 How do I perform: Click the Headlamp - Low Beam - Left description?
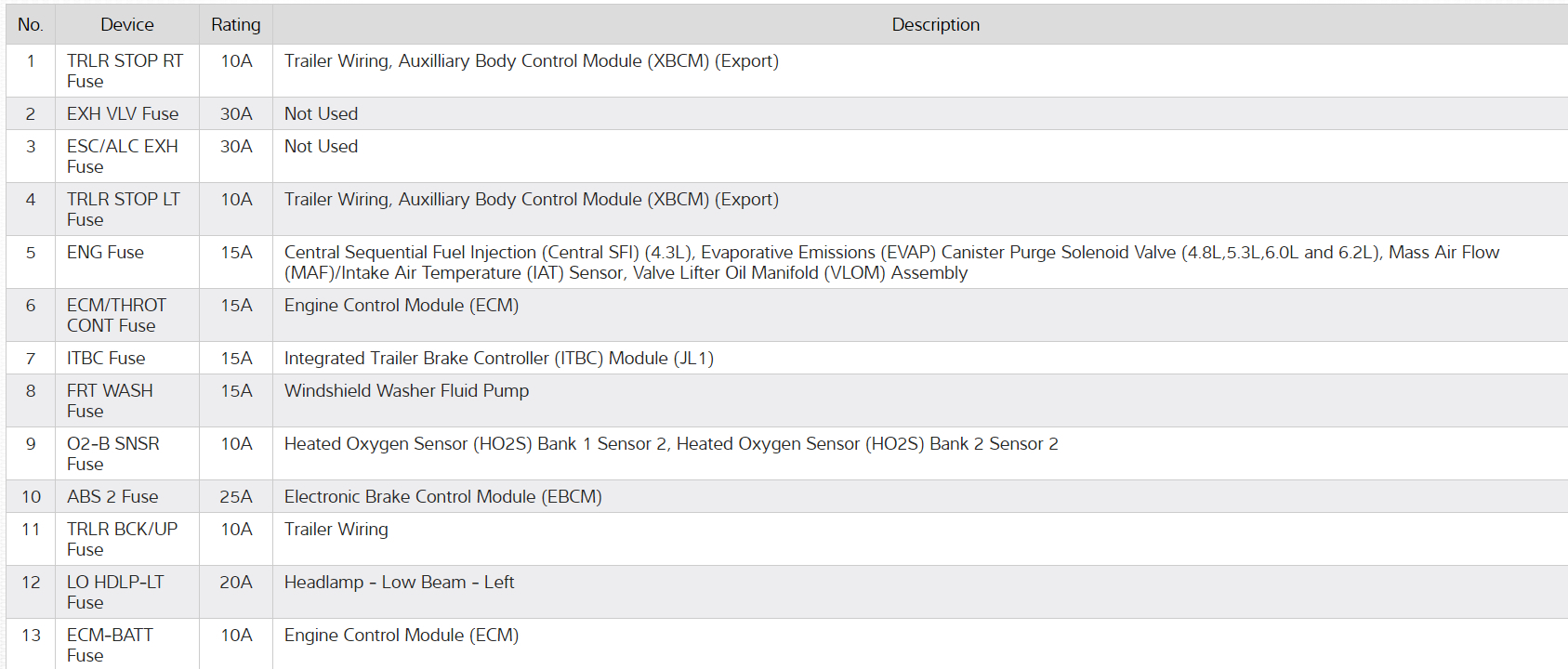pos(399,583)
